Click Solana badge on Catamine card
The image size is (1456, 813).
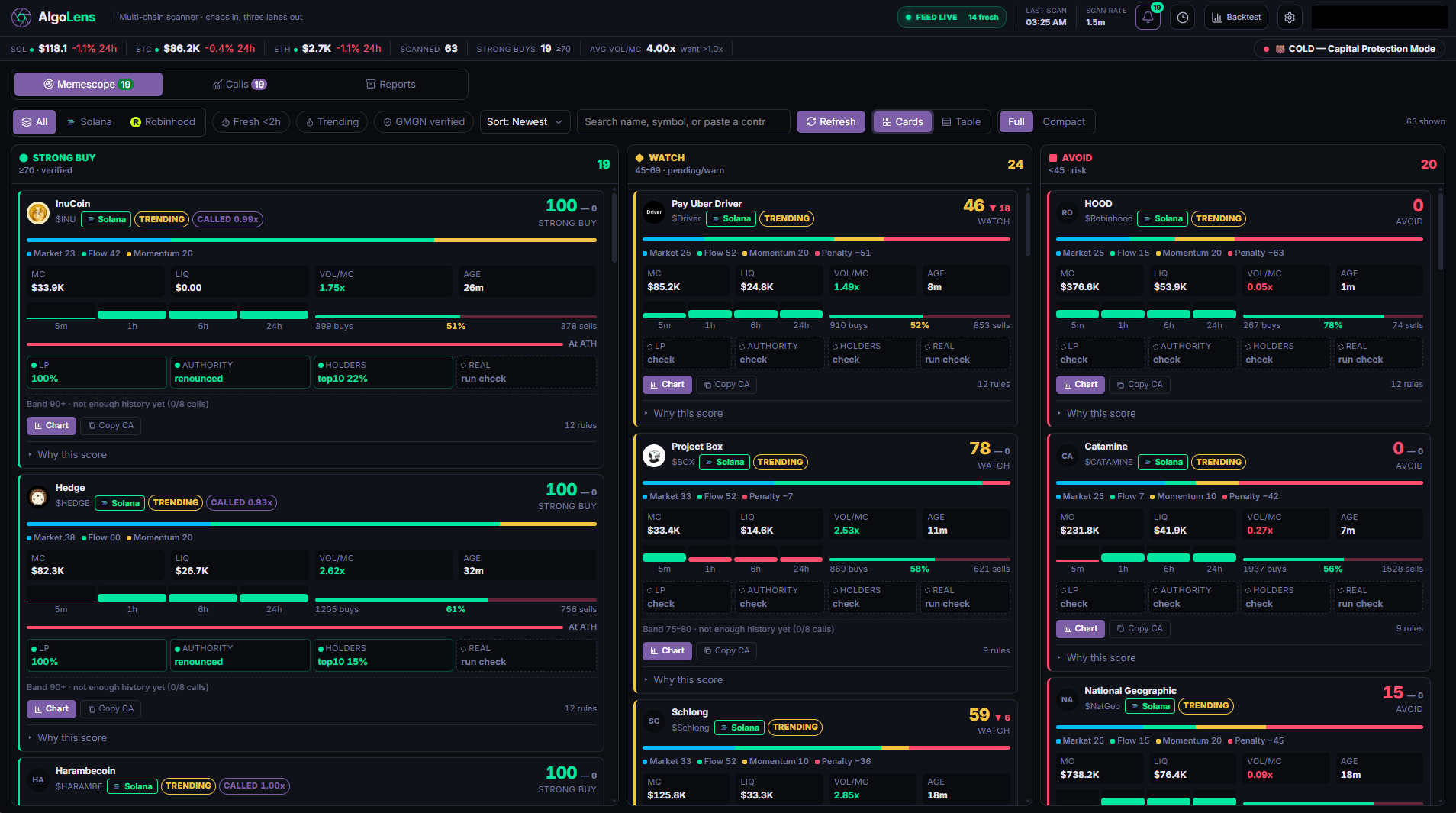coord(1163,462)
